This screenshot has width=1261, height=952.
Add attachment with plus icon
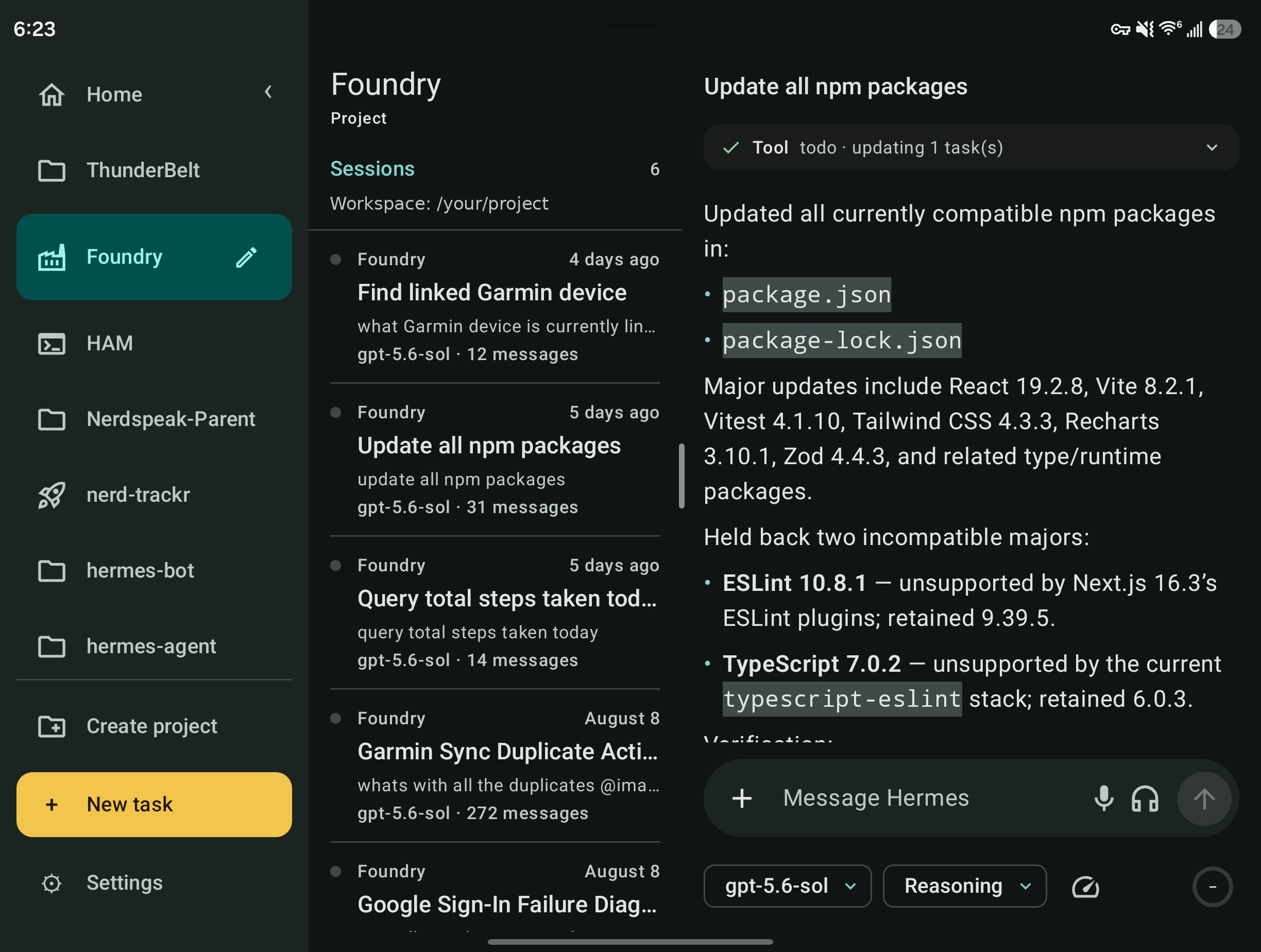point(742,798)
